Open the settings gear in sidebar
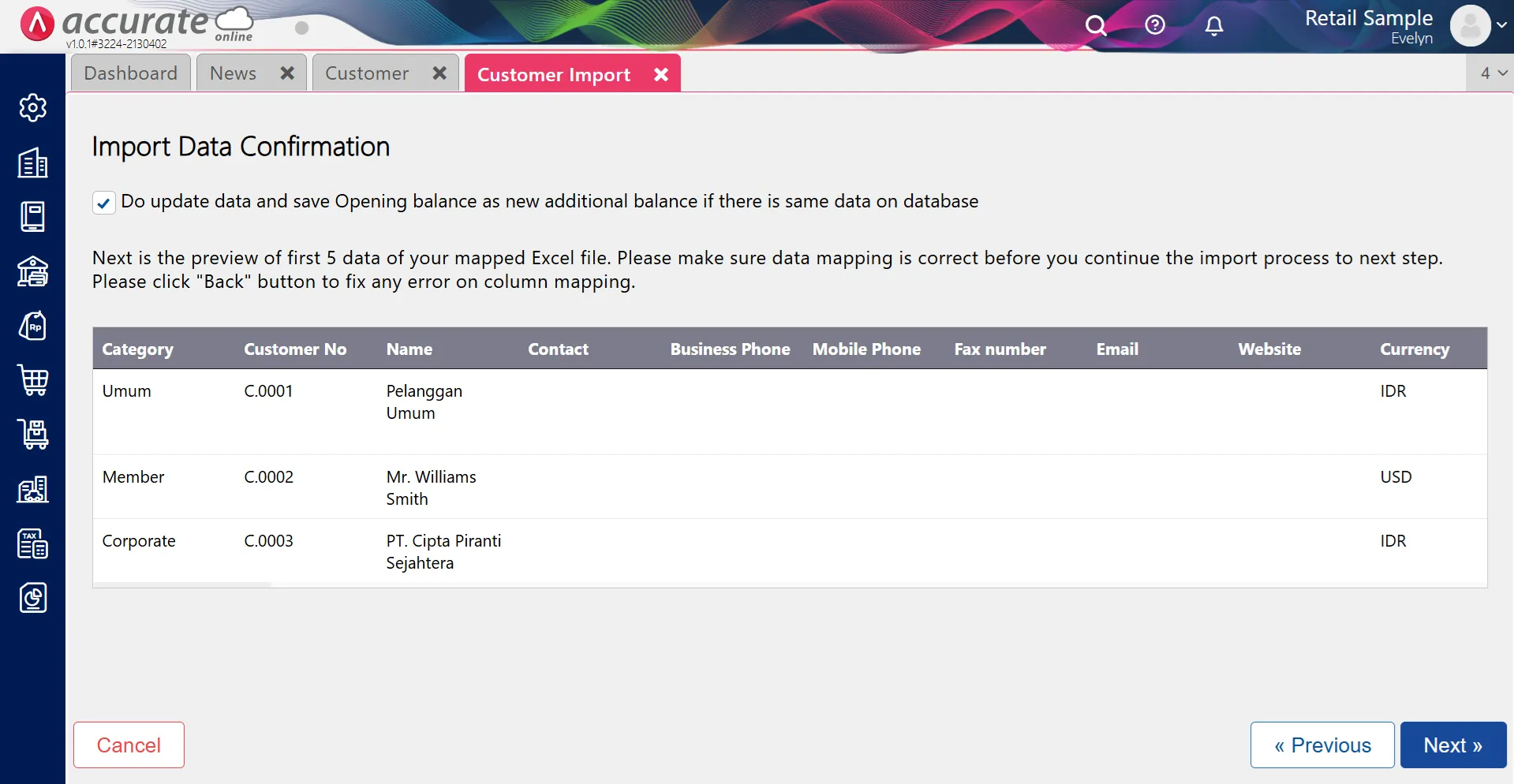The width and height of the screenshot is (1514, 784). [x=32, y=108]
